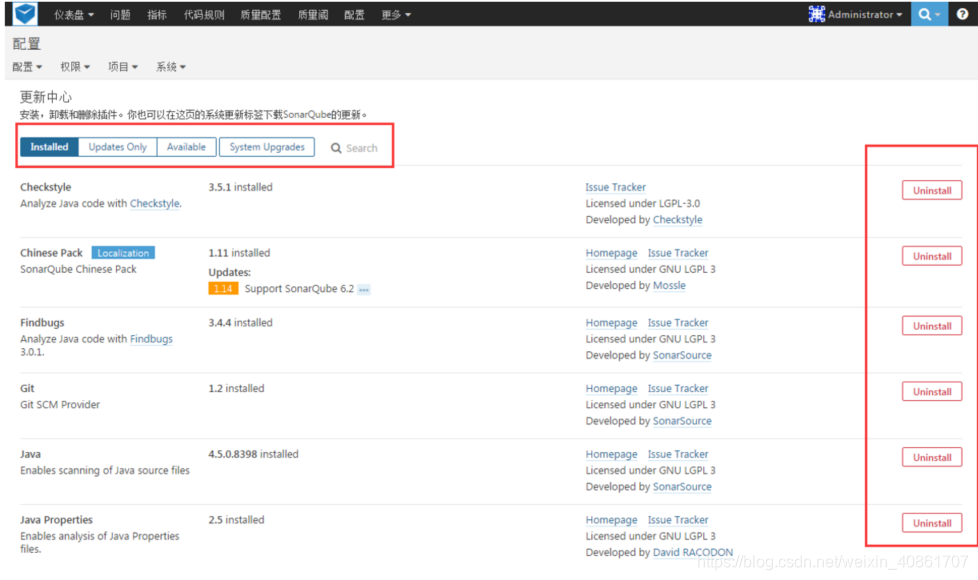Open Checkstyle developer link
Viewport: 978px width, 580px height.
click(677, 220)
